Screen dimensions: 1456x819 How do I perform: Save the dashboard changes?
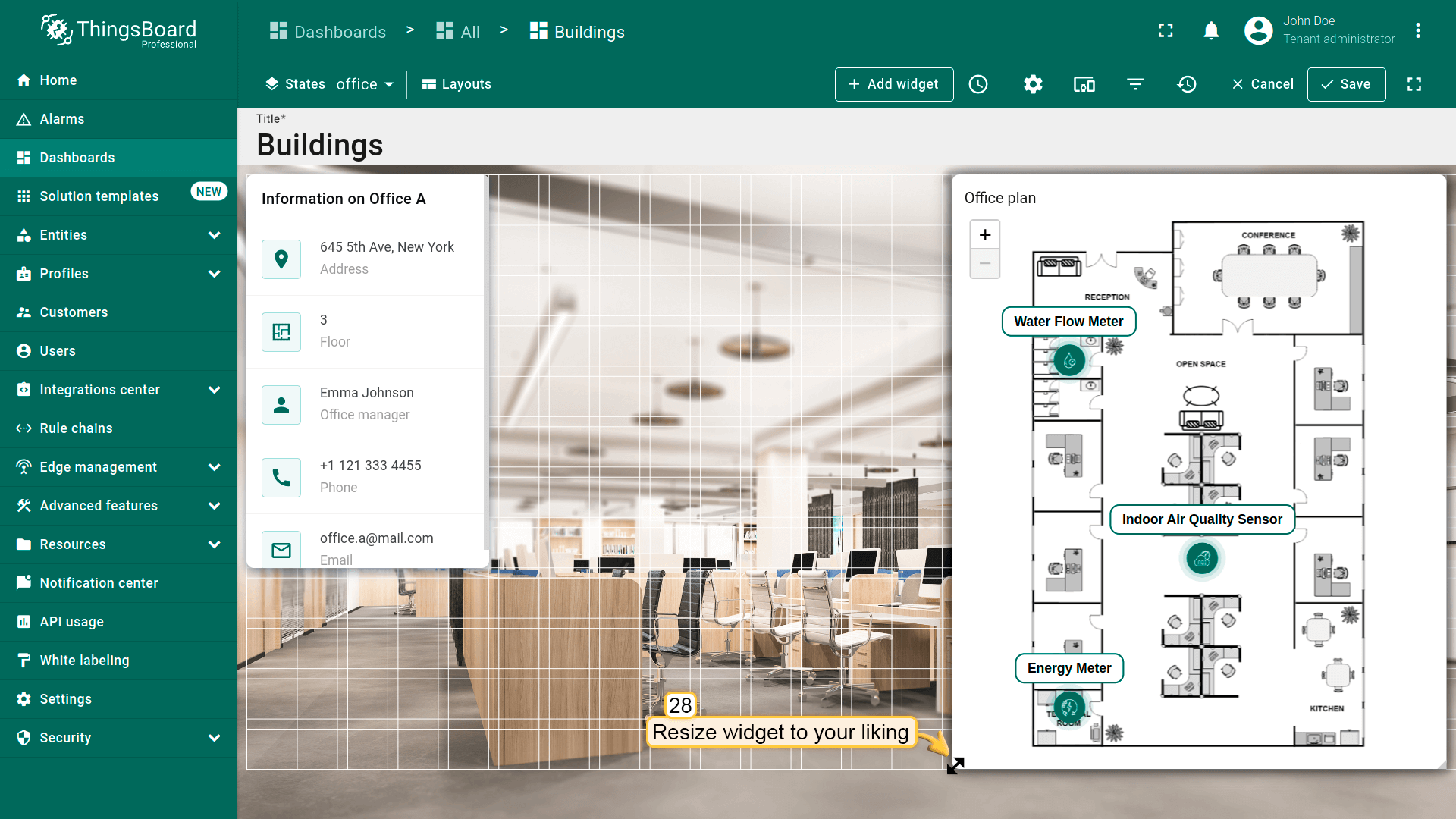point(1346,84)
